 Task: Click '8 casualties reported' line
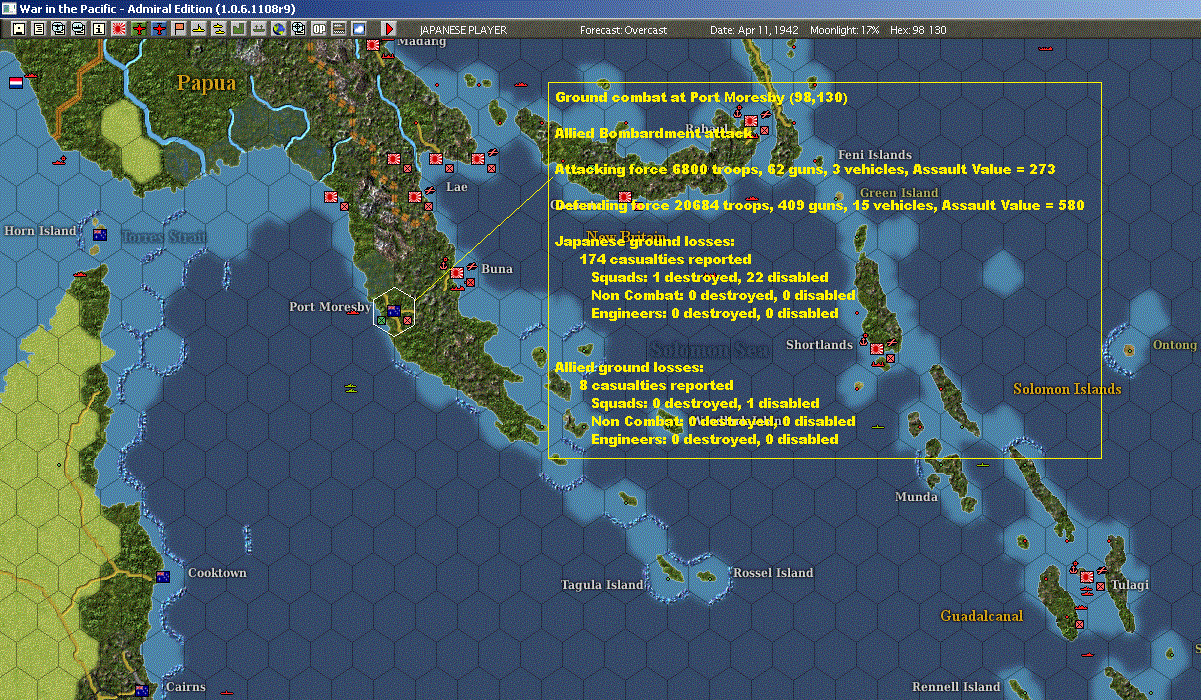point(656,385)
